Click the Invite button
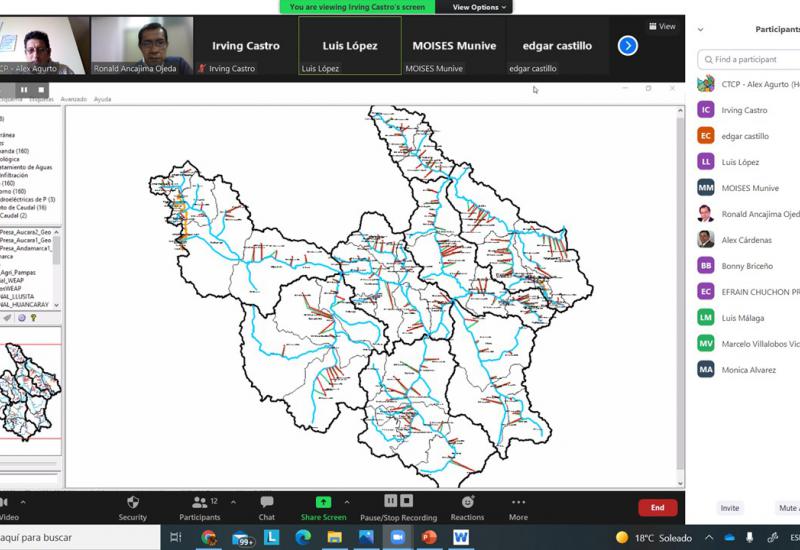 click(730, 508)
